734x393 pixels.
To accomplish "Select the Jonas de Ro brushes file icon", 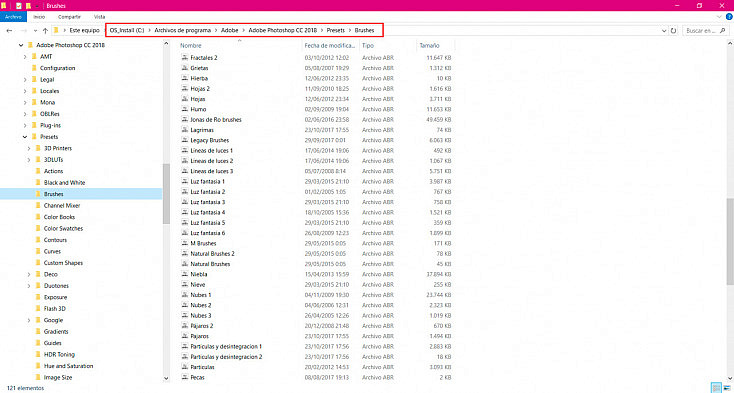I will point(184,119).
